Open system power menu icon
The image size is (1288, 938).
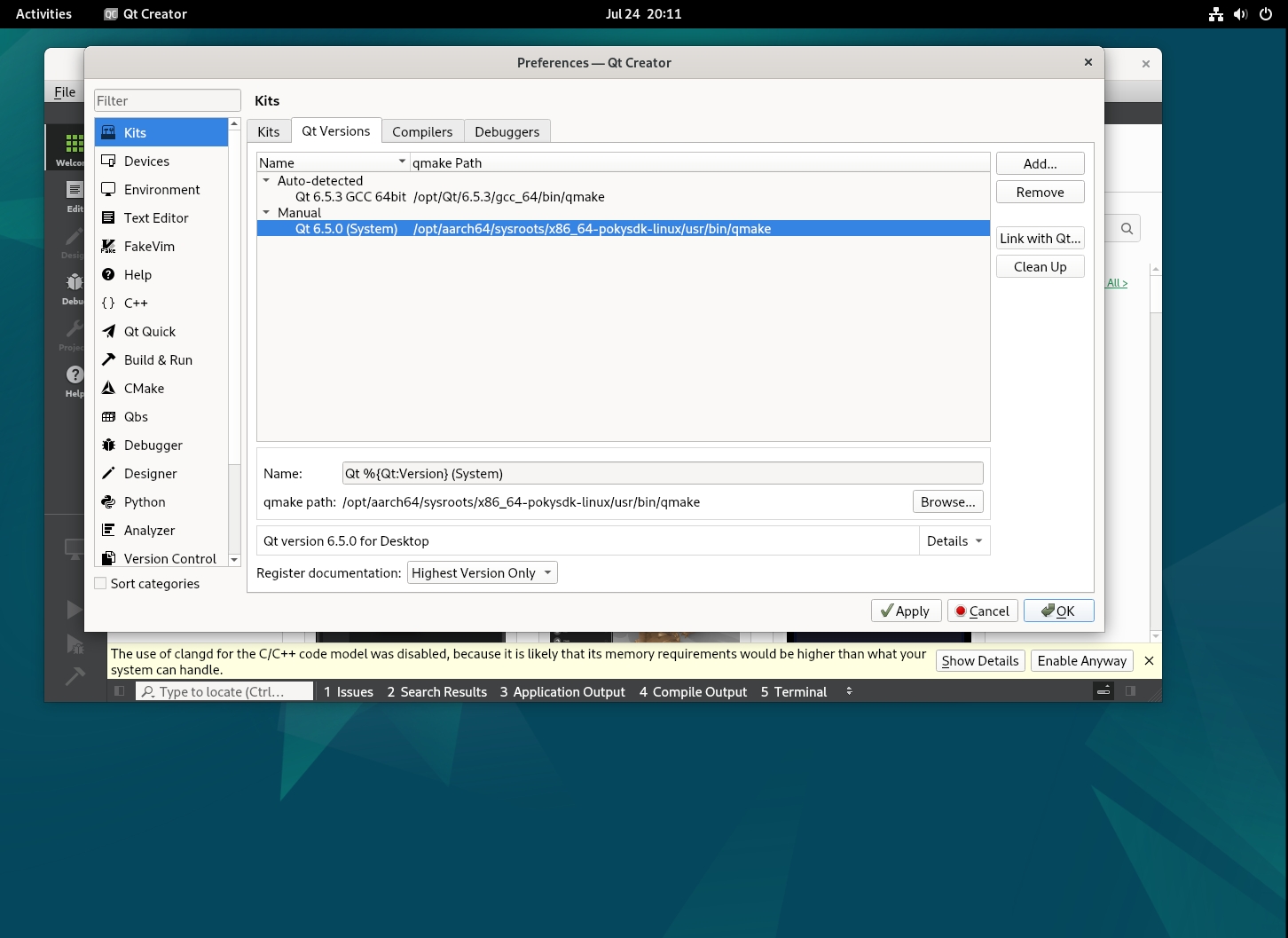[1266, 13]
